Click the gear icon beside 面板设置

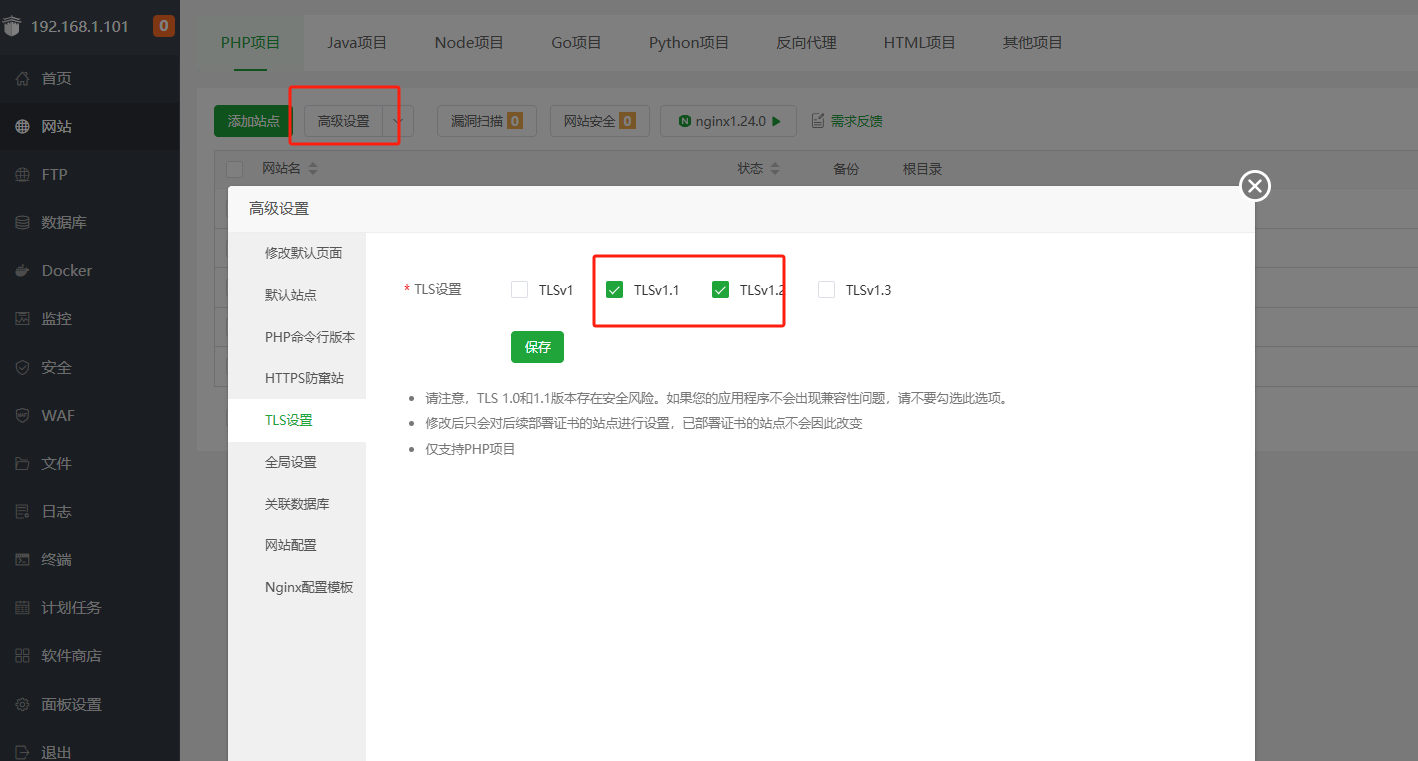tap(22, 704)
